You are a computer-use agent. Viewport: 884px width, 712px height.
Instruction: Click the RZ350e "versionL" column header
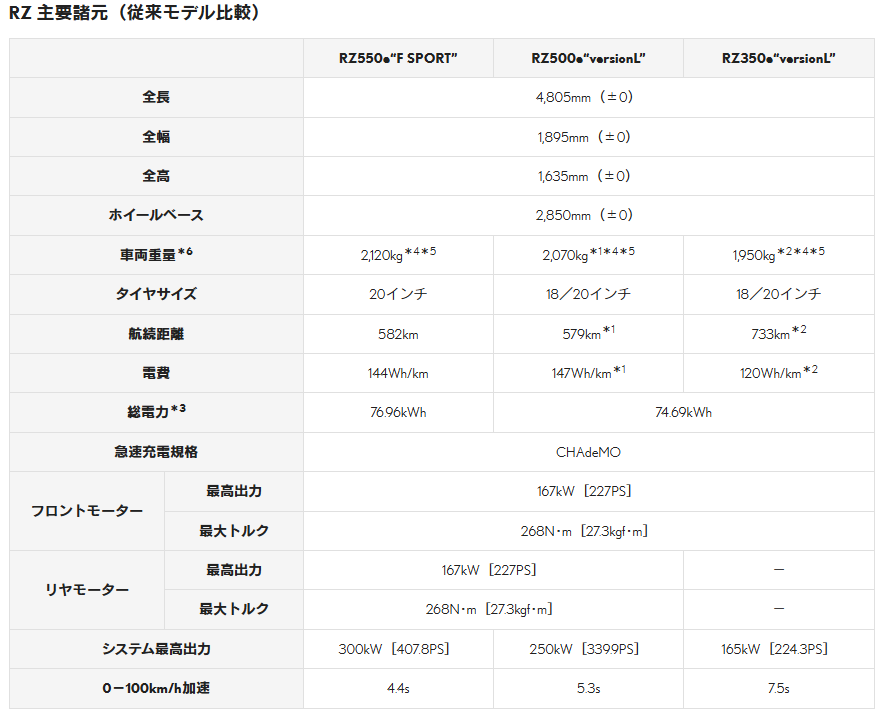[778, 58]
